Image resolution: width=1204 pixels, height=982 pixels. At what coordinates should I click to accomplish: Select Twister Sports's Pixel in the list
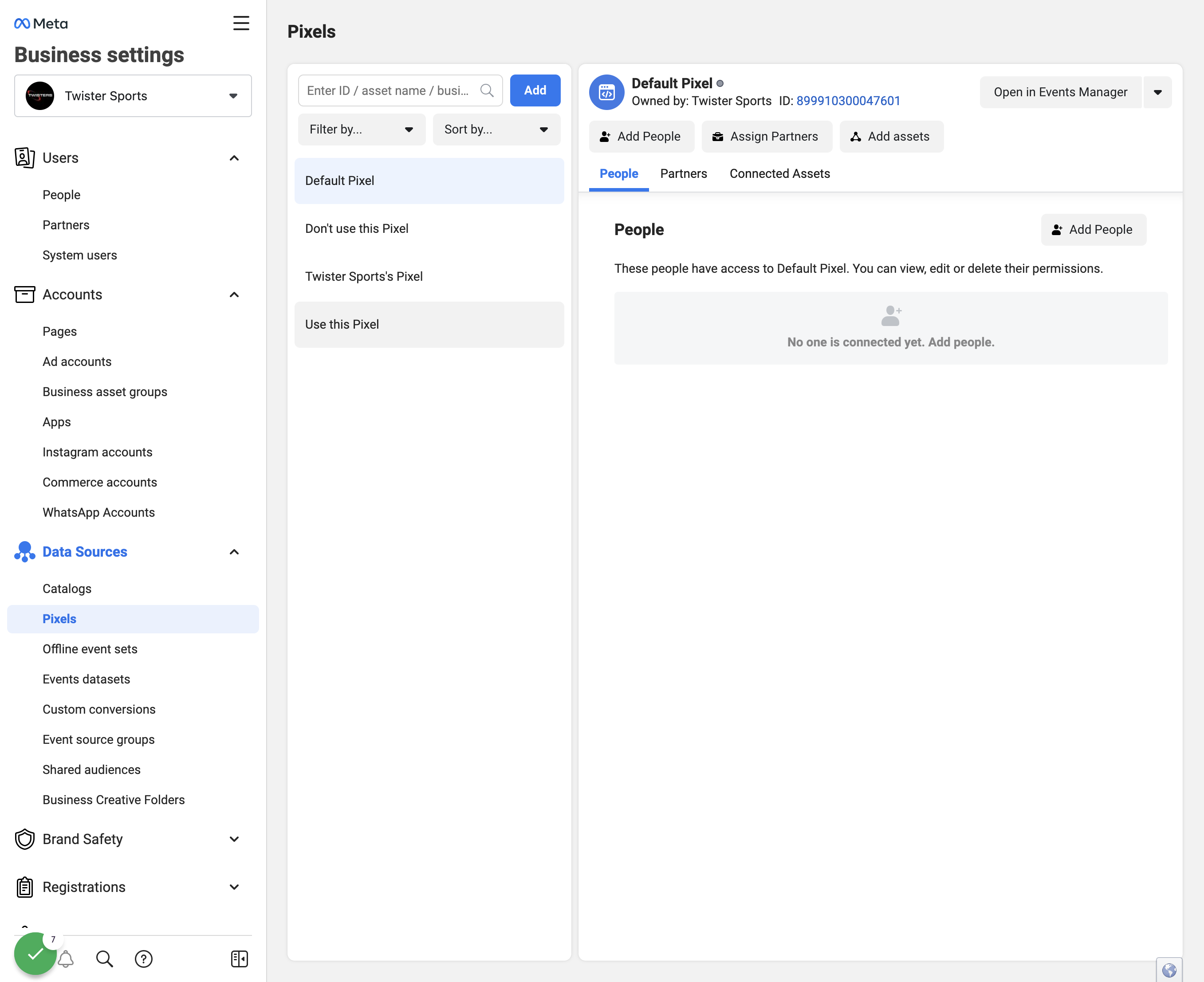[429, 277]
